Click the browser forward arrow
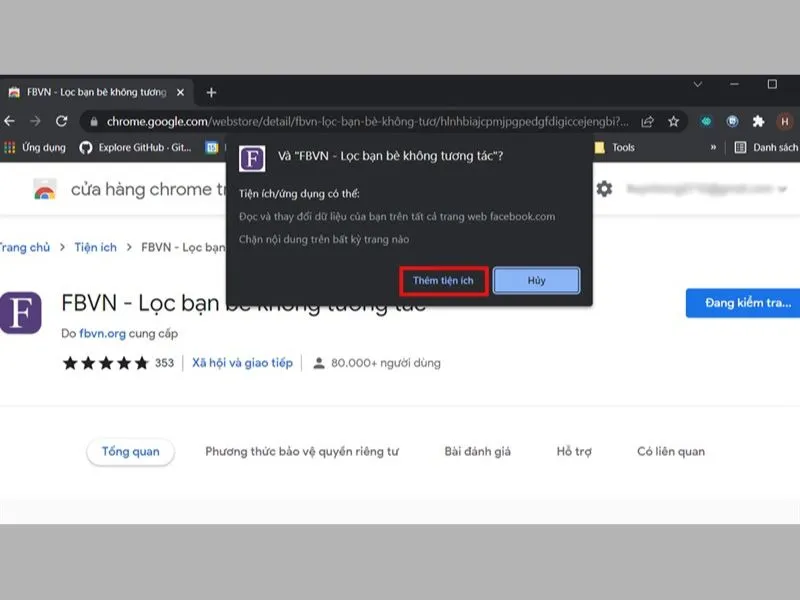This screenshot has width=800, height=600. 35,121
